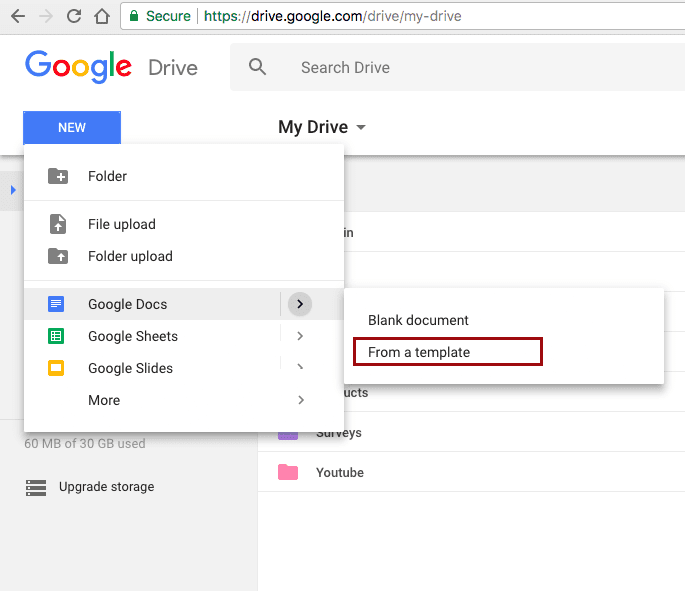
Task: Expand the Google Docs submenu arrow
Action: click(x=300, y=304)
